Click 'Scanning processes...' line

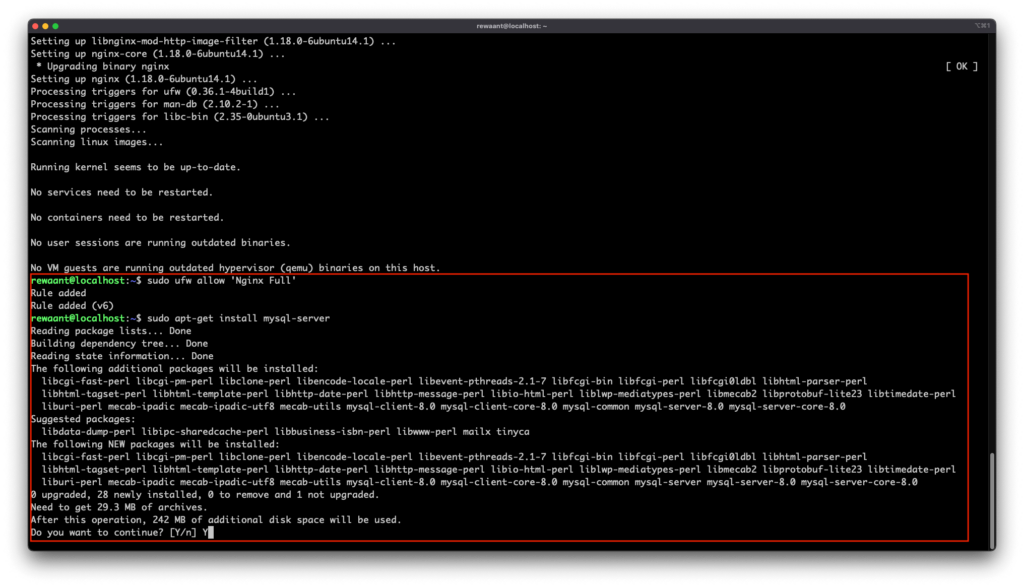88,129
